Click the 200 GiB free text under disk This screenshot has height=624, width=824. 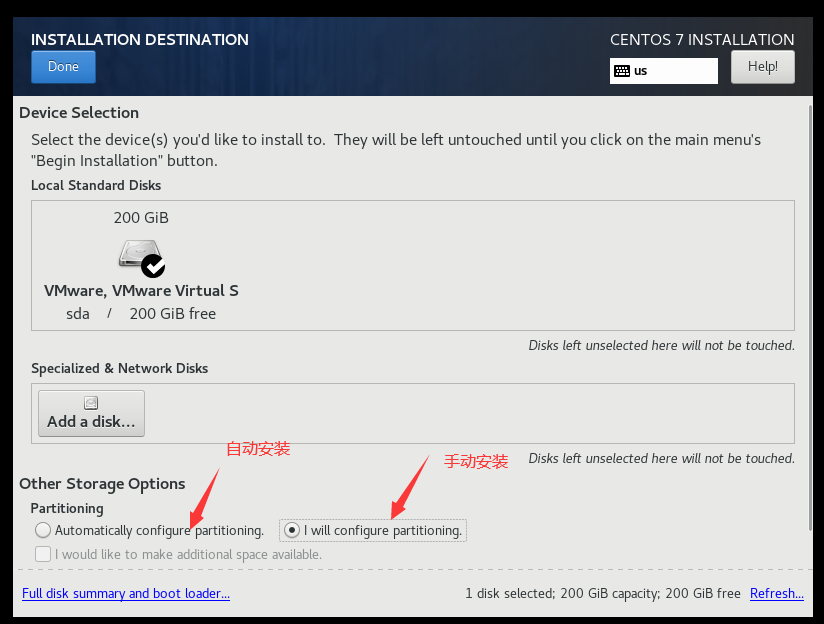coord(172,314)
